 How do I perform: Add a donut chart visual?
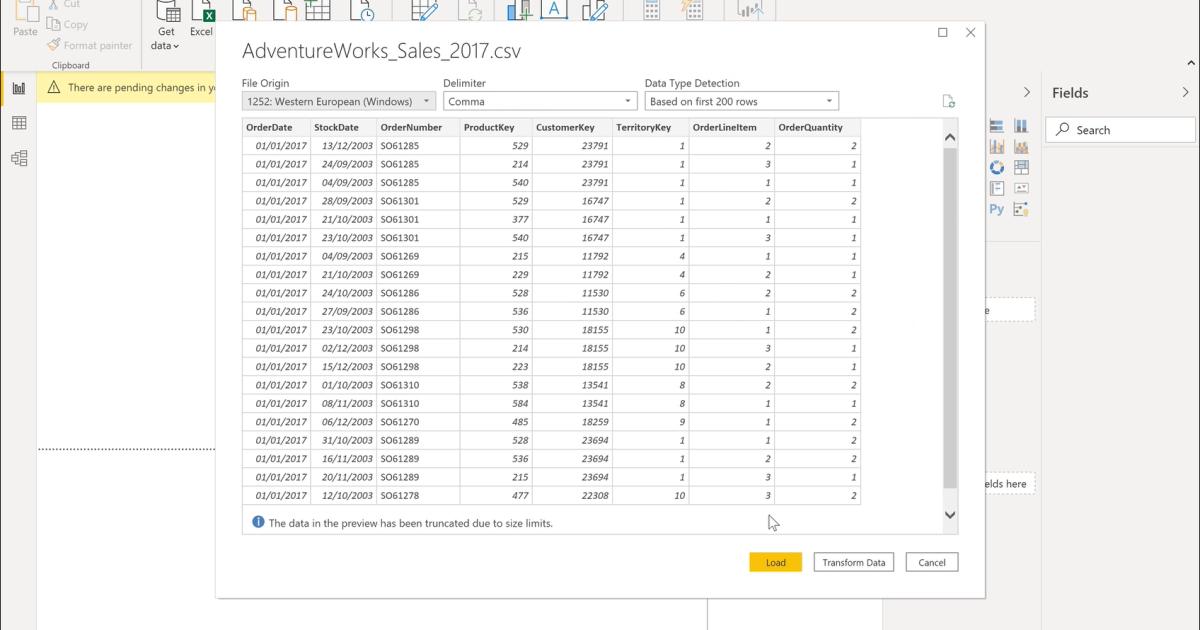pyautogui.click(x=996, y=166)
